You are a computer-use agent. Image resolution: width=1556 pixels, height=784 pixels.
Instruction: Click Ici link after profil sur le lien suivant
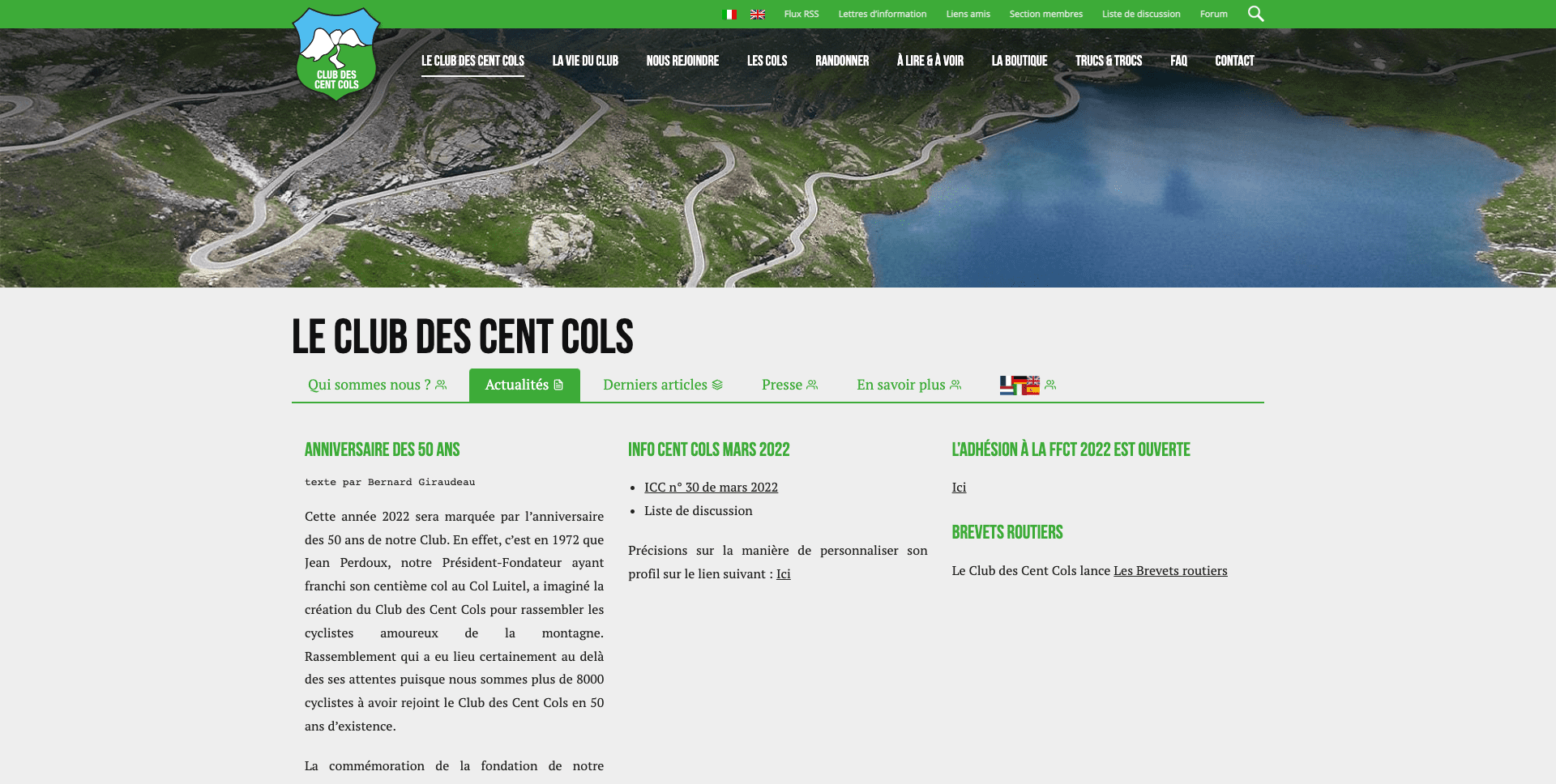(x=784, y=574)
